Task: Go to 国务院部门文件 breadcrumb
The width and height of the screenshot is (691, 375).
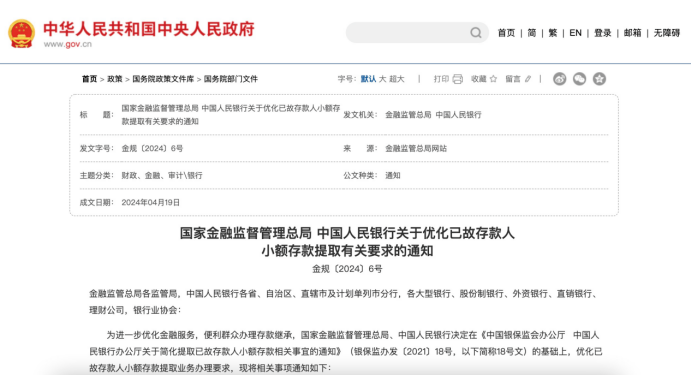Action: pos(230,79)
